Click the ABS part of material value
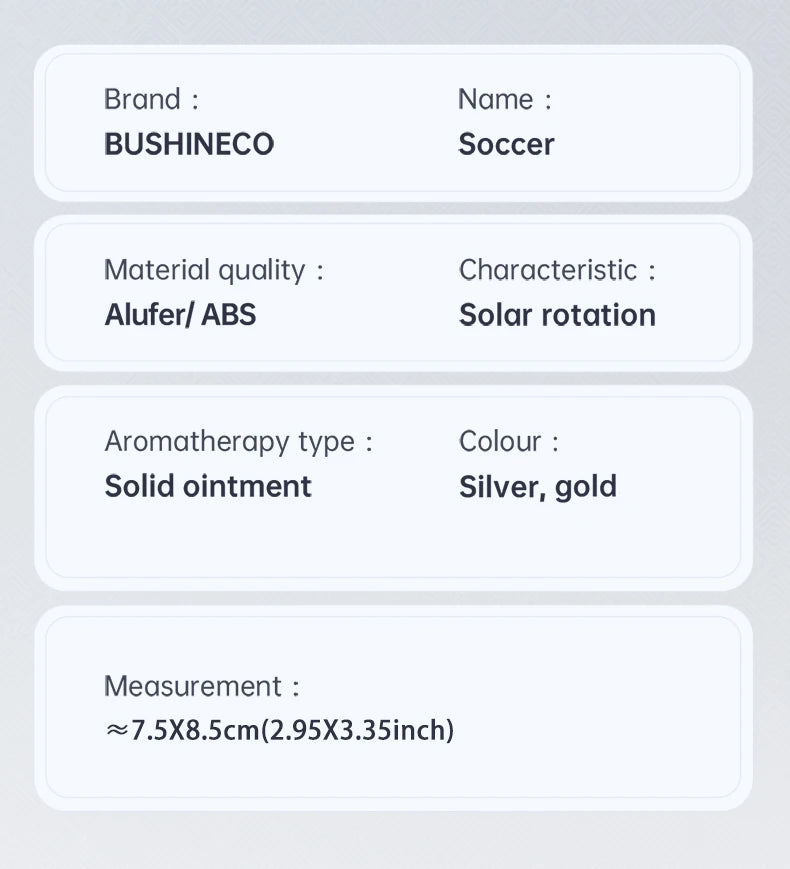Screen dimensions: 790x869 point(228,315)
